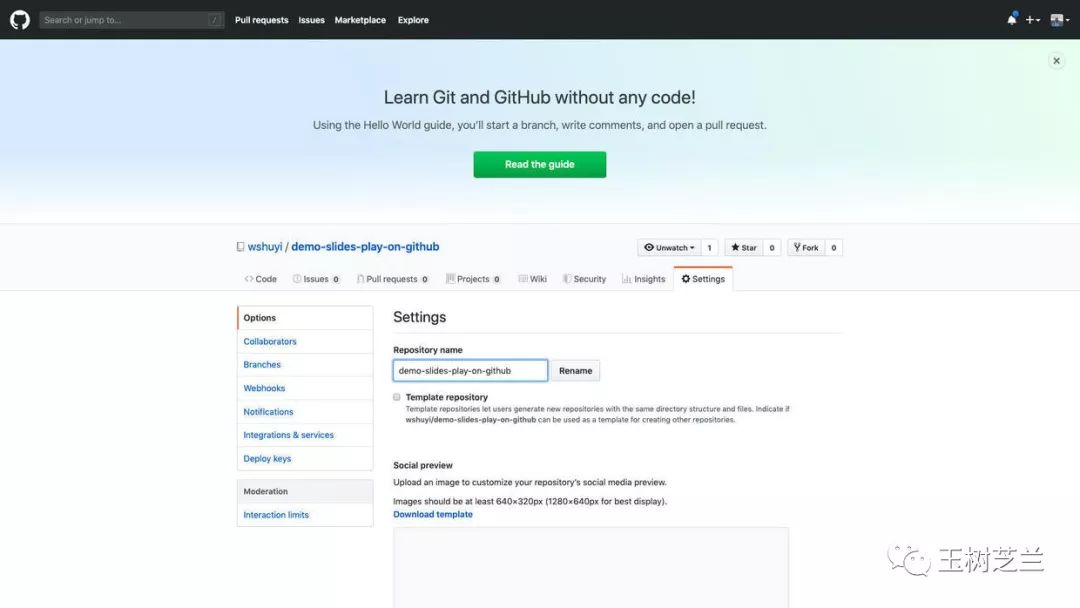Screen dimensions: 1080x608
Task: Open the plus create-new dropdown
Action: click(x=1032, y=20)
